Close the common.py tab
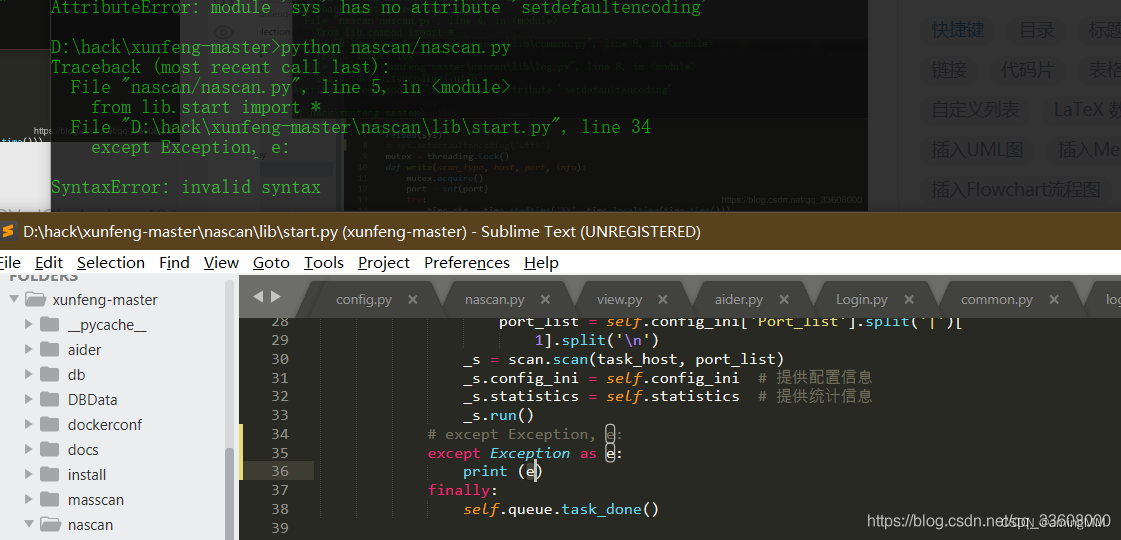 click(1053, 300)
